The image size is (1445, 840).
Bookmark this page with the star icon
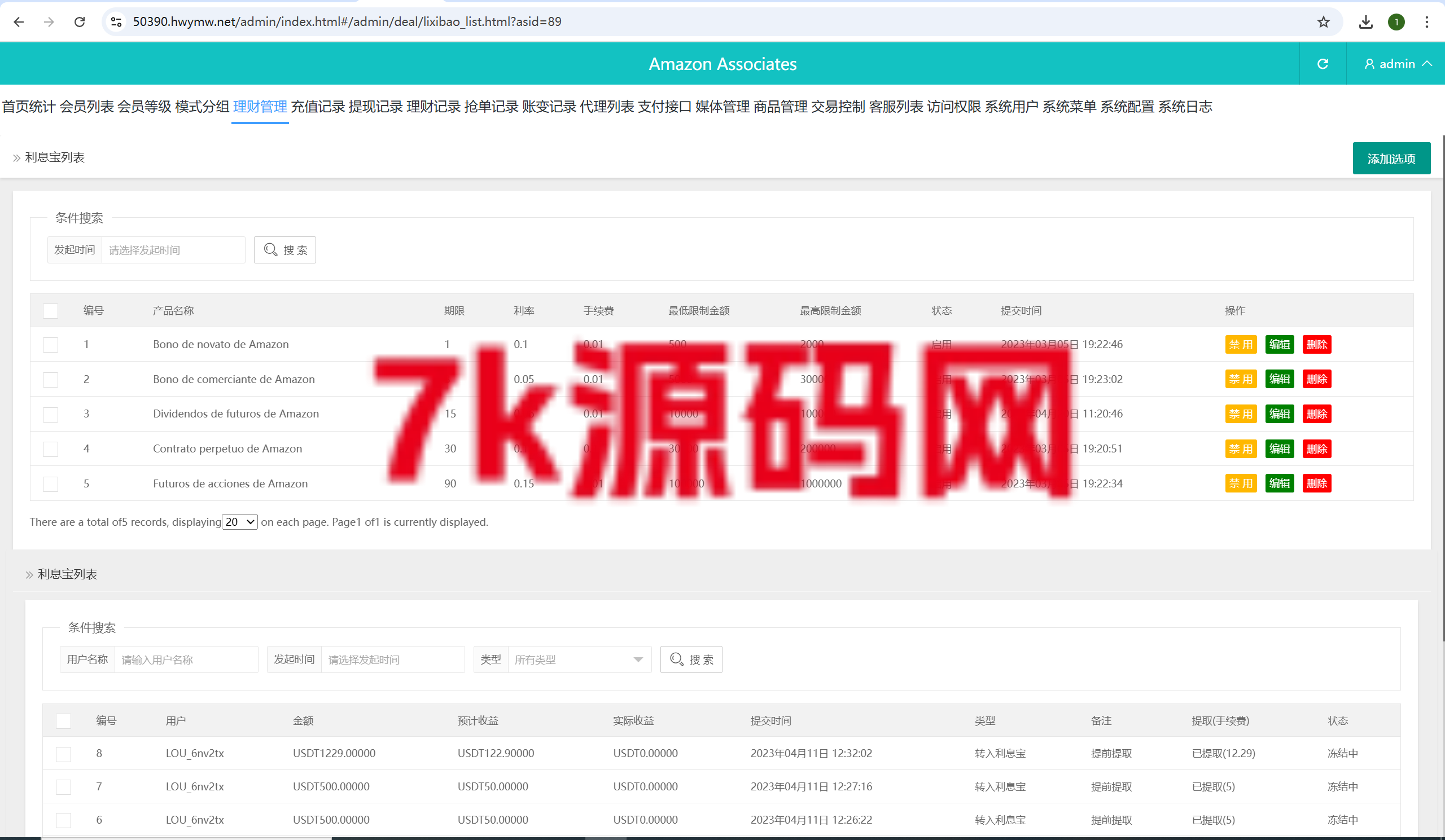tap(1324, 22)
